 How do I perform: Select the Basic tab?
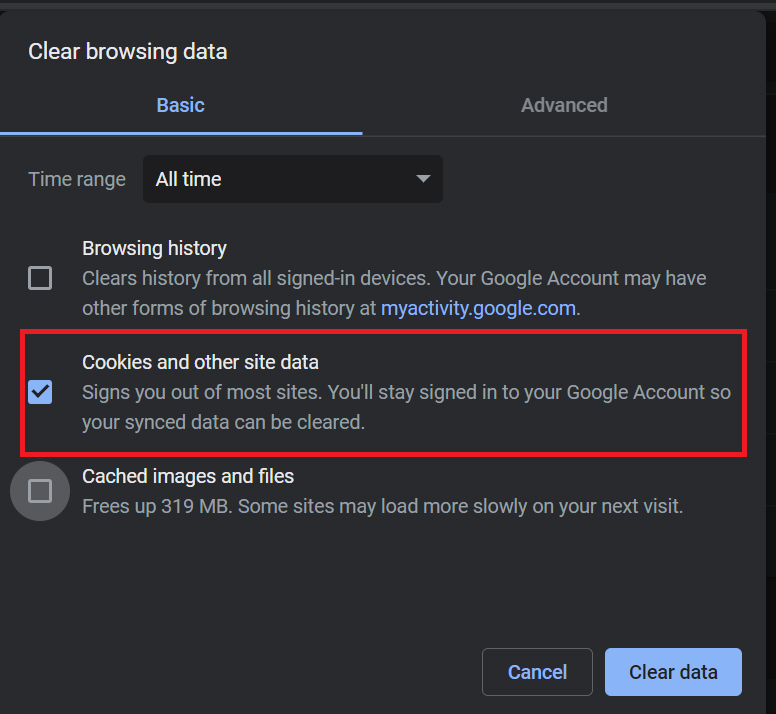(180, 105)
